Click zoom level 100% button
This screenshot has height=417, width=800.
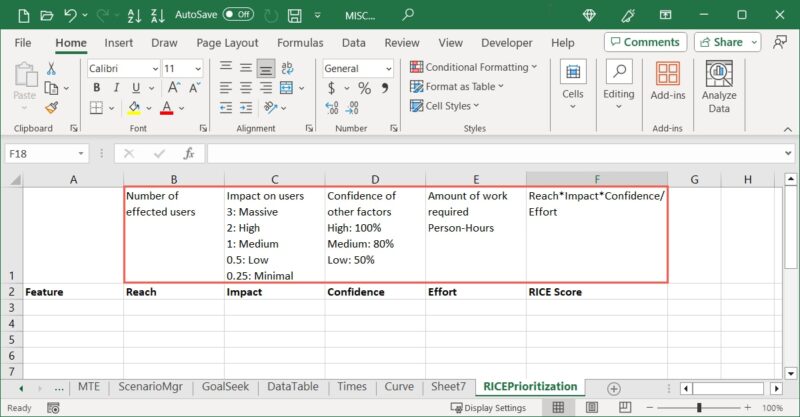coord(772,408)
